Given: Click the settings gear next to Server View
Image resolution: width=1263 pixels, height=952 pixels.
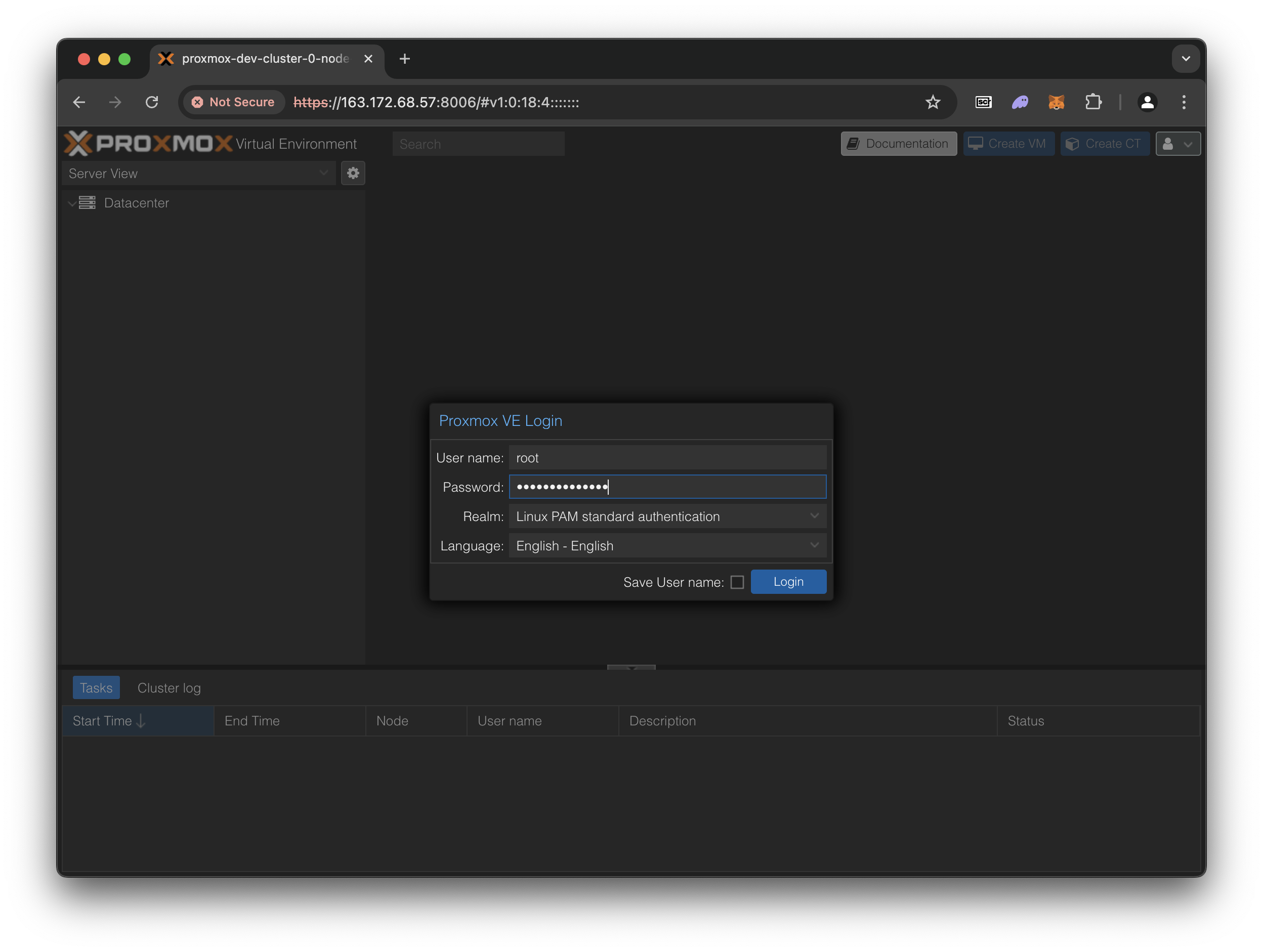Looking at the screenshot, I should [353, 173].
